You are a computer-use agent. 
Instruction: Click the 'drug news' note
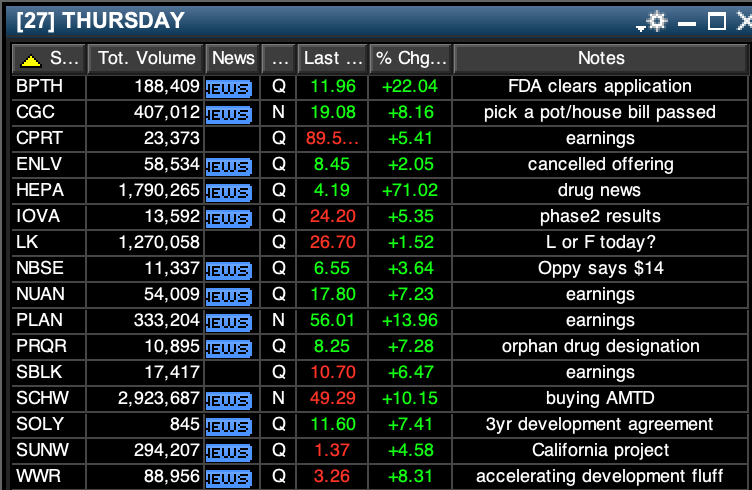pos(599,190)
